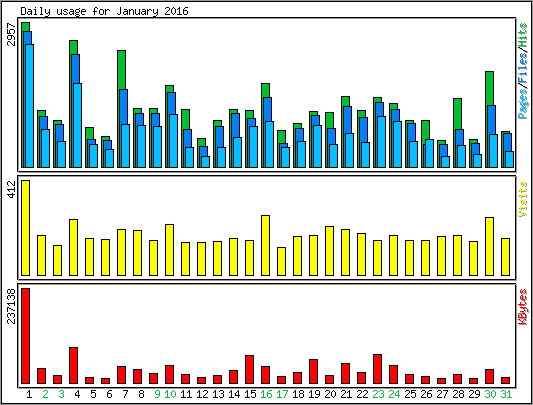Viewport: 533px width, 405px height.
Task: Click the day 16 hits bar group
Action: [267, 125]
